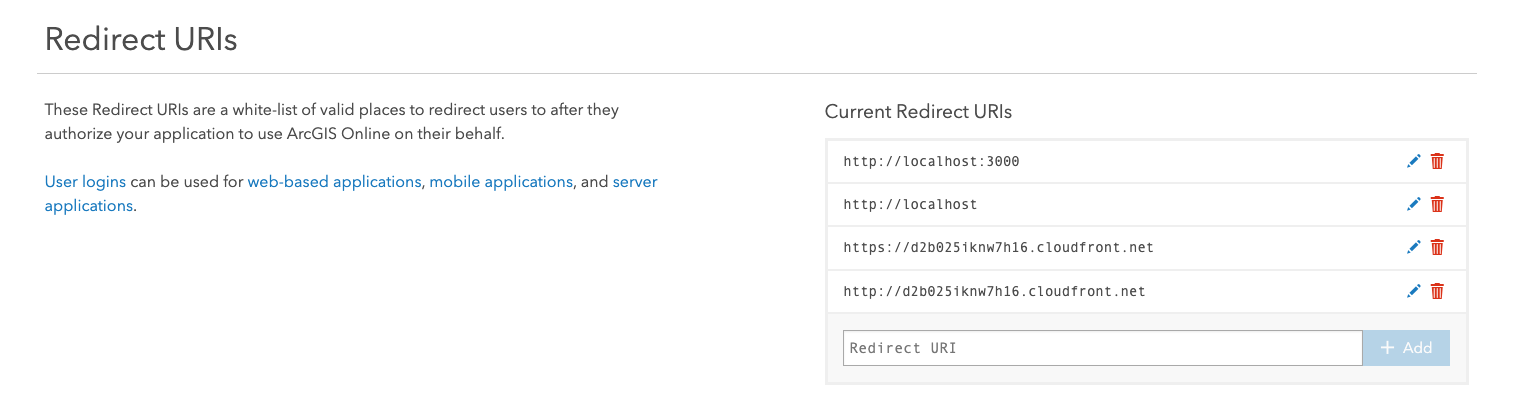Edit the https cloudfront.net redirect URI
This screenshot has width=1537, height=401.
1413,247
